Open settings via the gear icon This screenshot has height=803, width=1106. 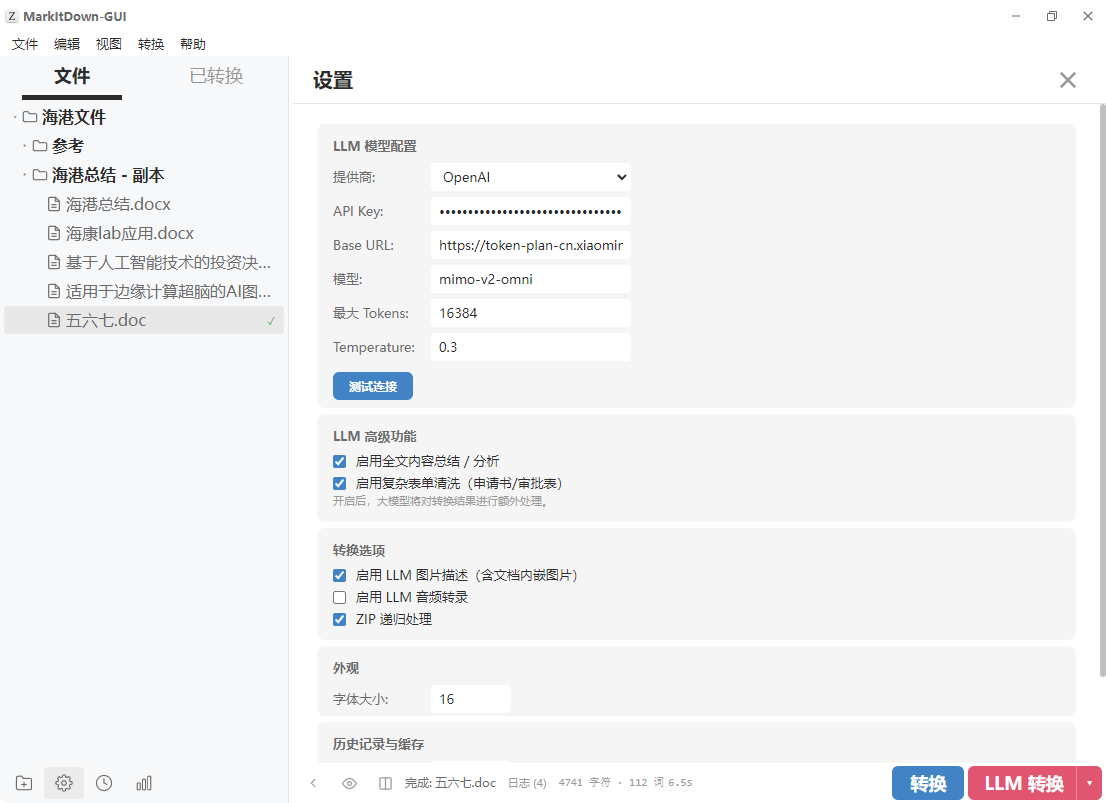[63, 783]
